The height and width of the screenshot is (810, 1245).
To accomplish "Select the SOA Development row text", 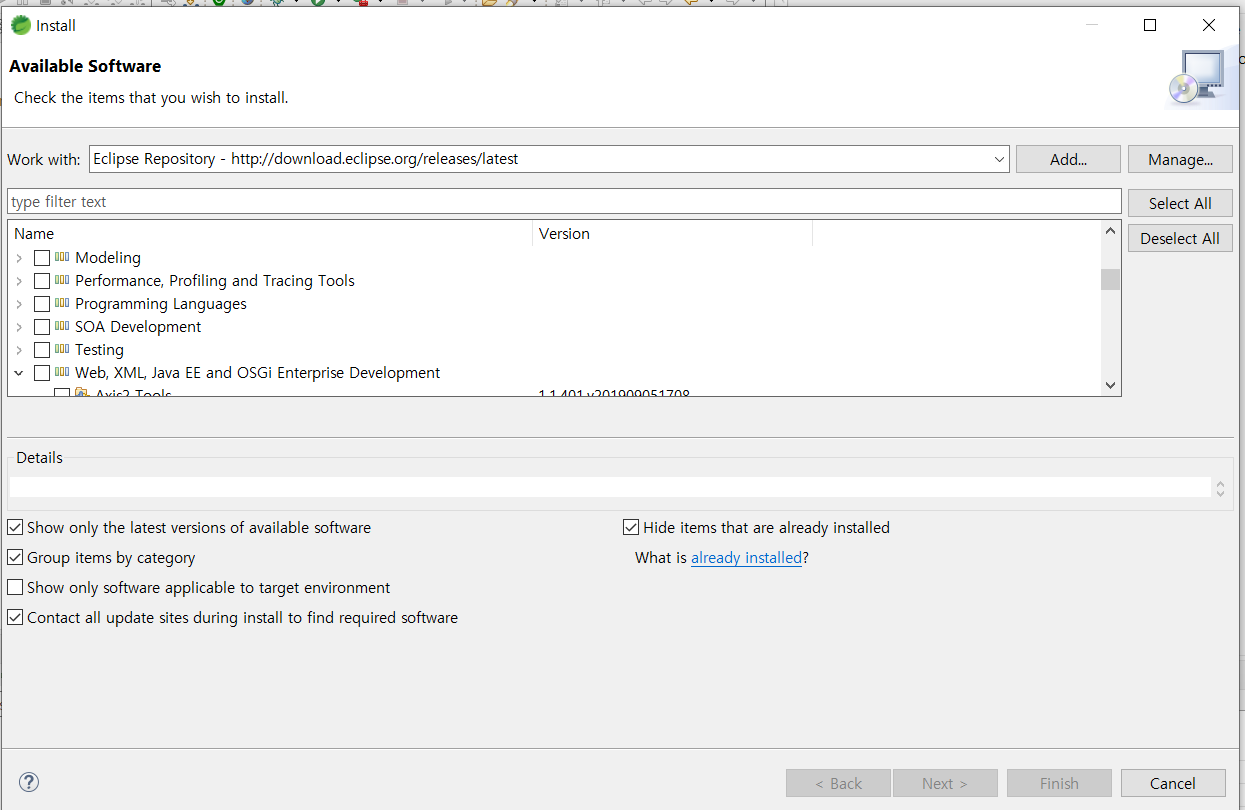I will coord(138,327).
